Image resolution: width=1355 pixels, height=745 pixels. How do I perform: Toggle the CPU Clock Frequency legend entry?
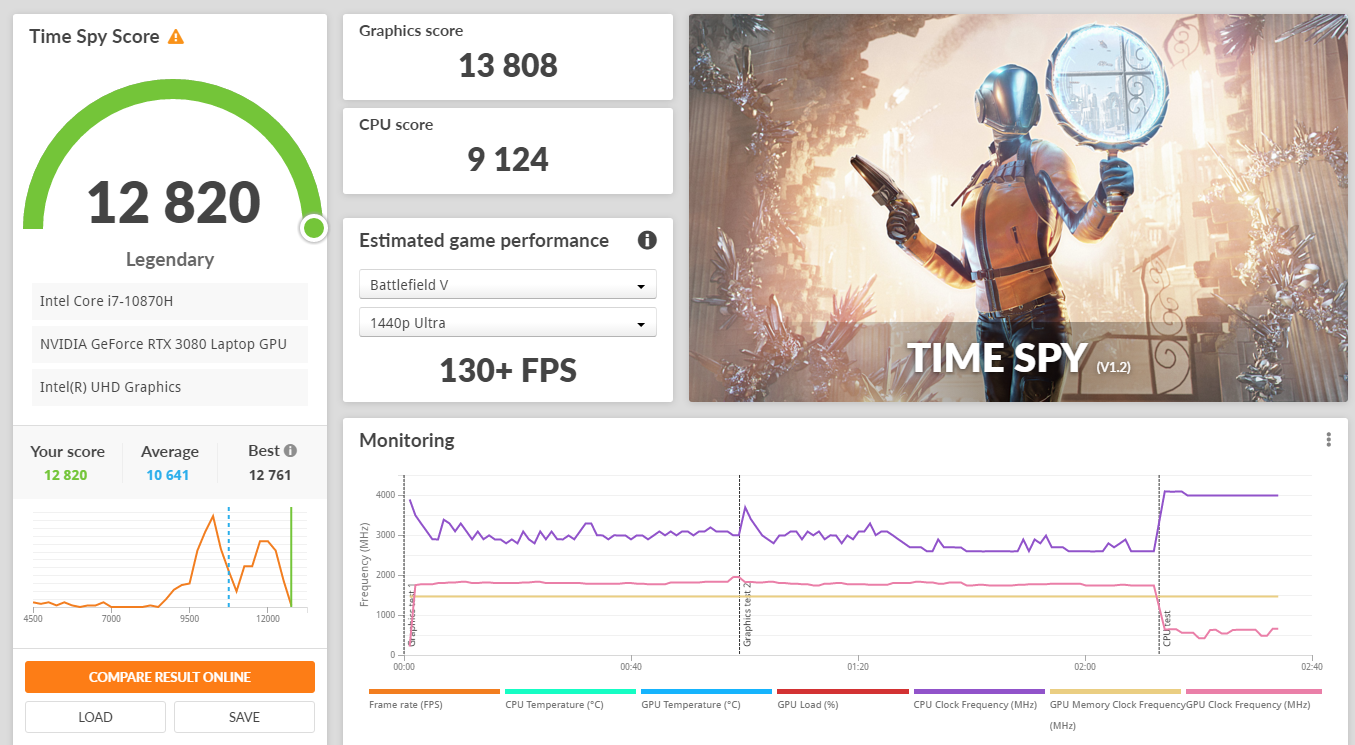pos(978,699)
